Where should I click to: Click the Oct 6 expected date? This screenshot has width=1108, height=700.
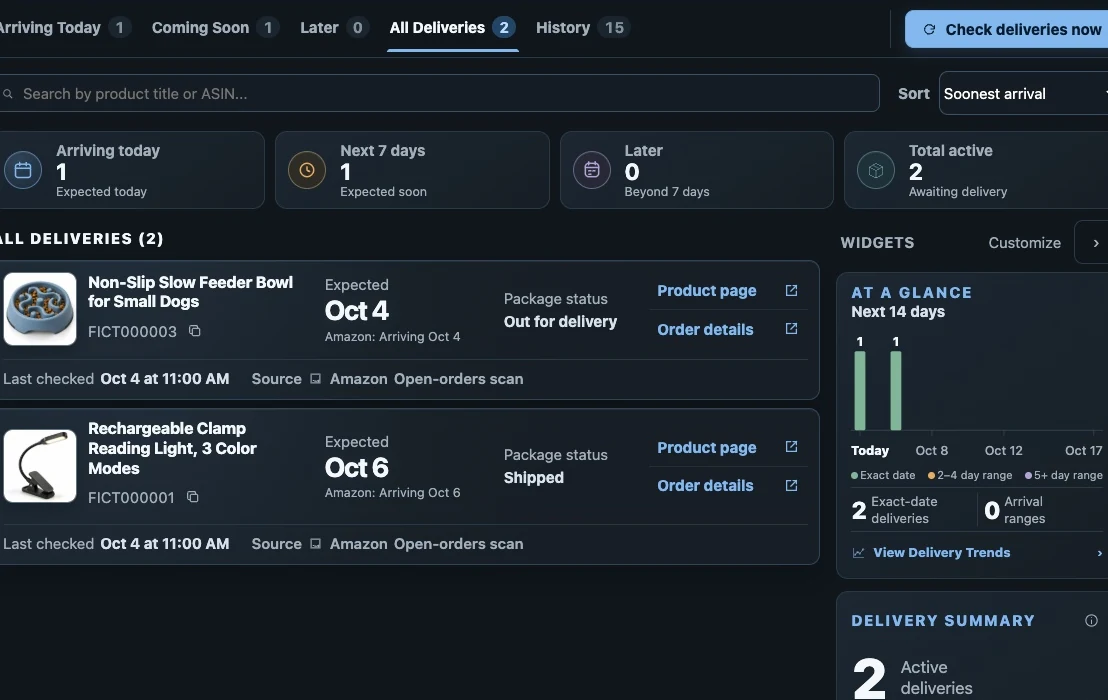point(357,468)
